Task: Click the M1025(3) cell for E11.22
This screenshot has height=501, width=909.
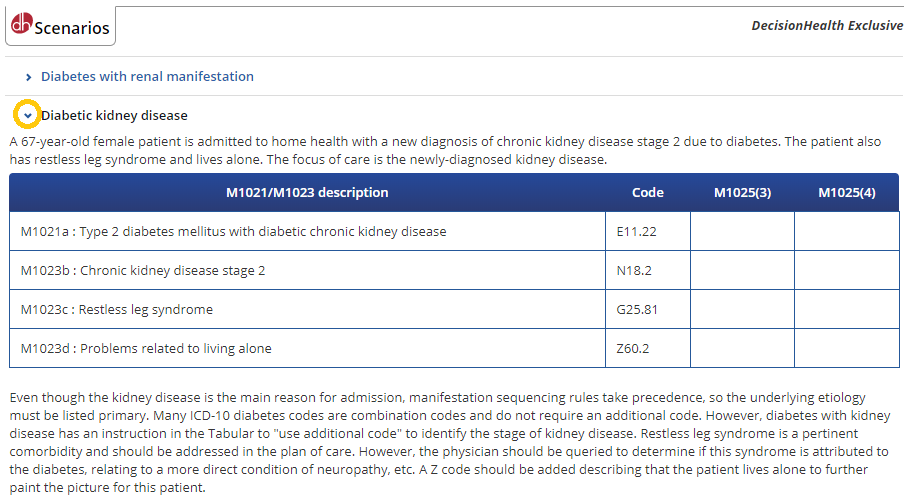Action: click(742, 232)
